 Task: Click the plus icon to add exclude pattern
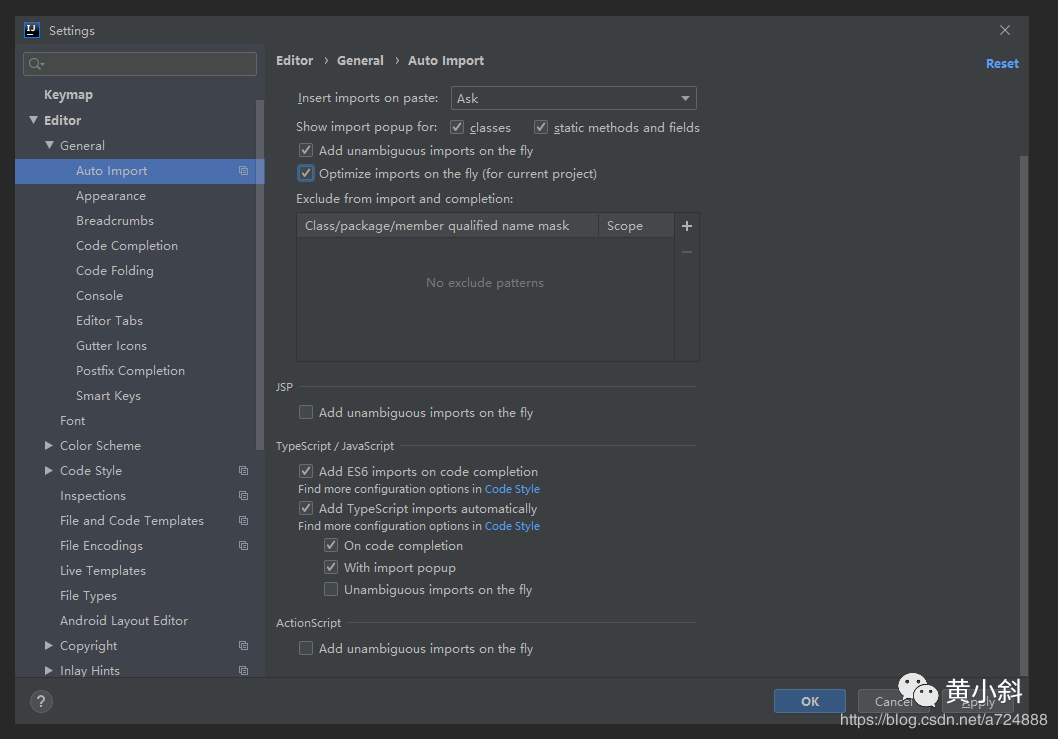686,226
